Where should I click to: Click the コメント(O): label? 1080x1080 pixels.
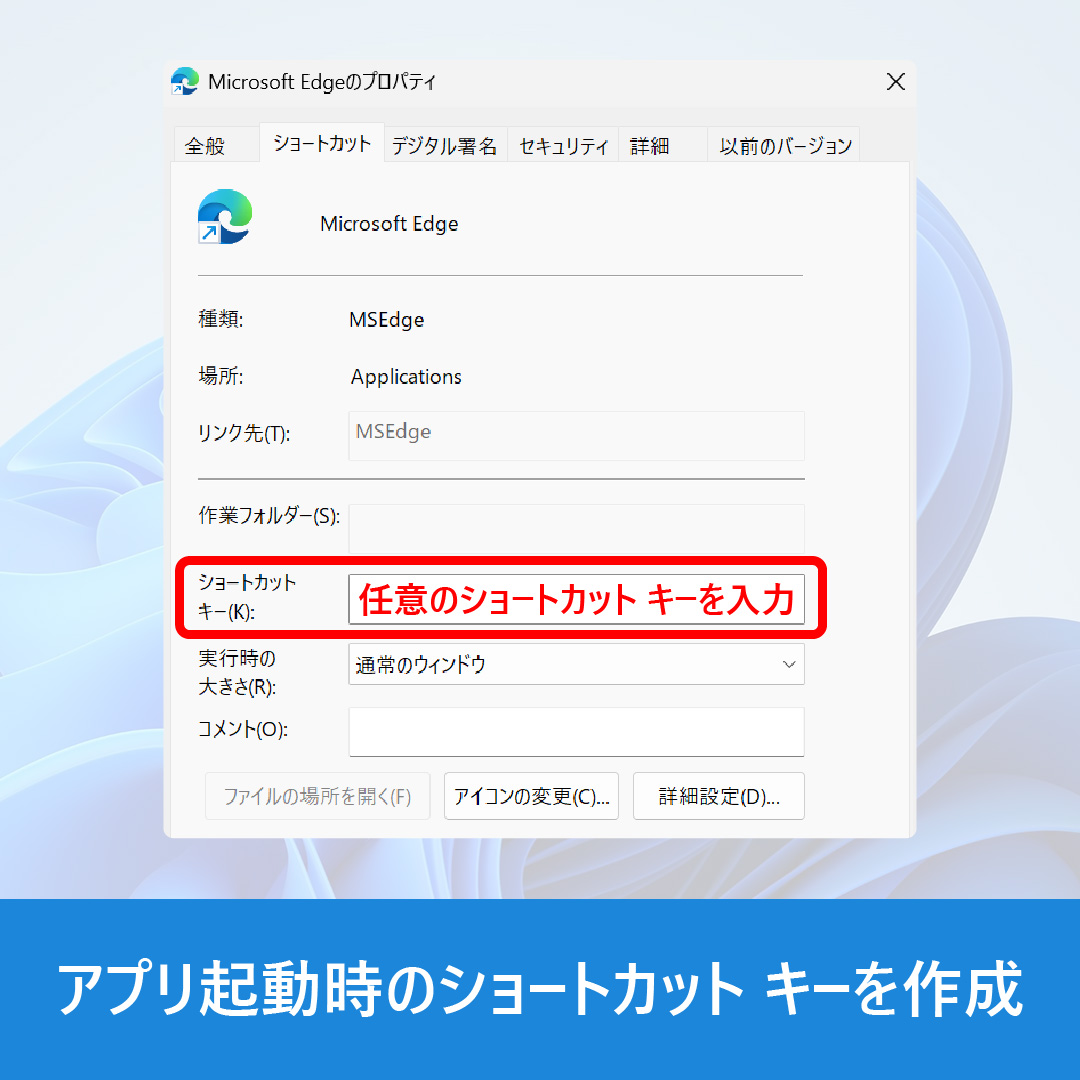click(242, 729)
